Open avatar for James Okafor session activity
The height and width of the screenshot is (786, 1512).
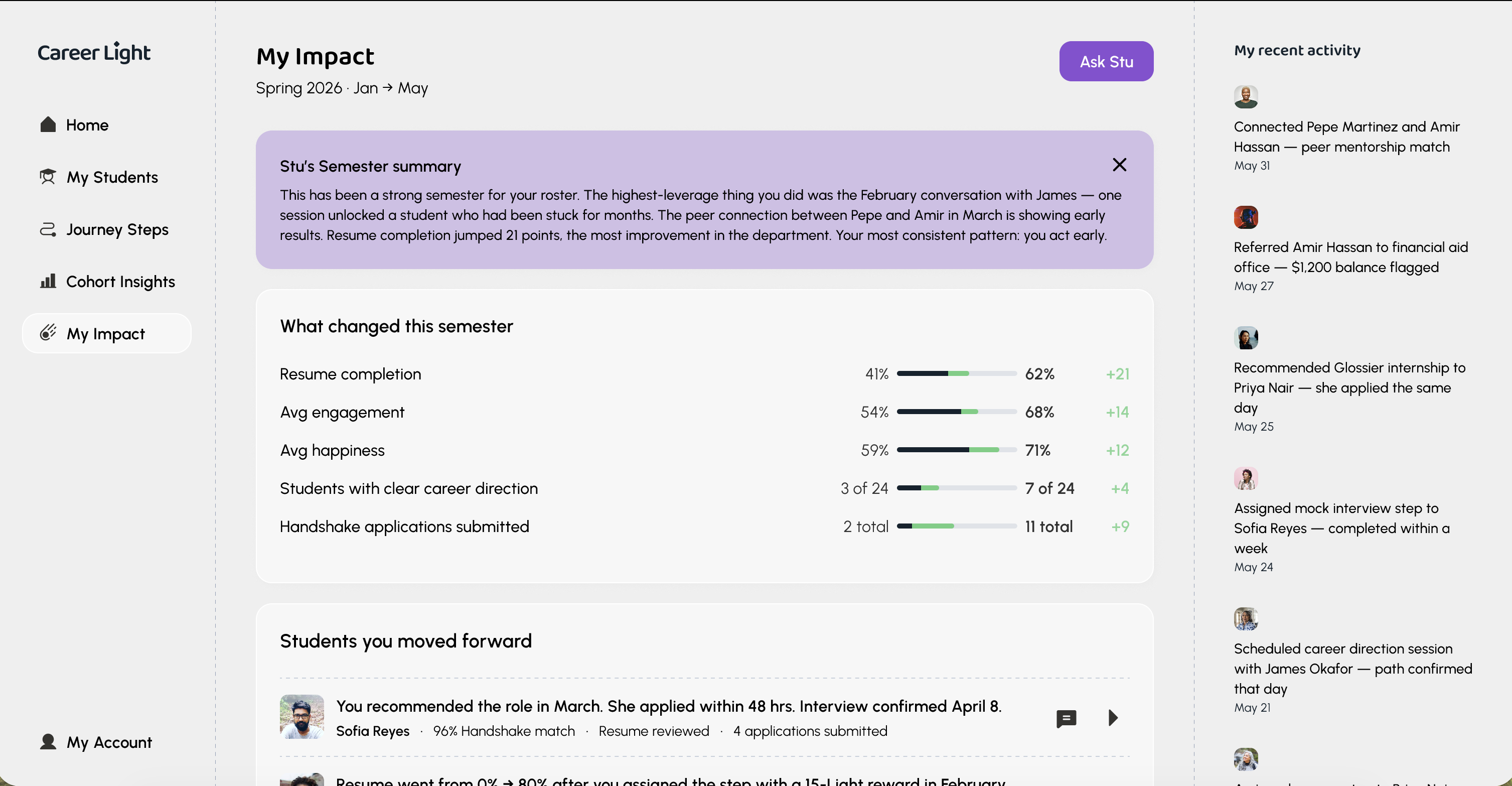[x=1246, y=618]
